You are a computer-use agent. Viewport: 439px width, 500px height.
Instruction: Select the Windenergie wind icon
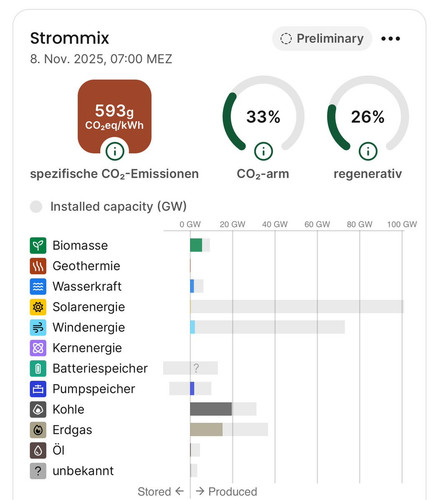tap(38, 328)
